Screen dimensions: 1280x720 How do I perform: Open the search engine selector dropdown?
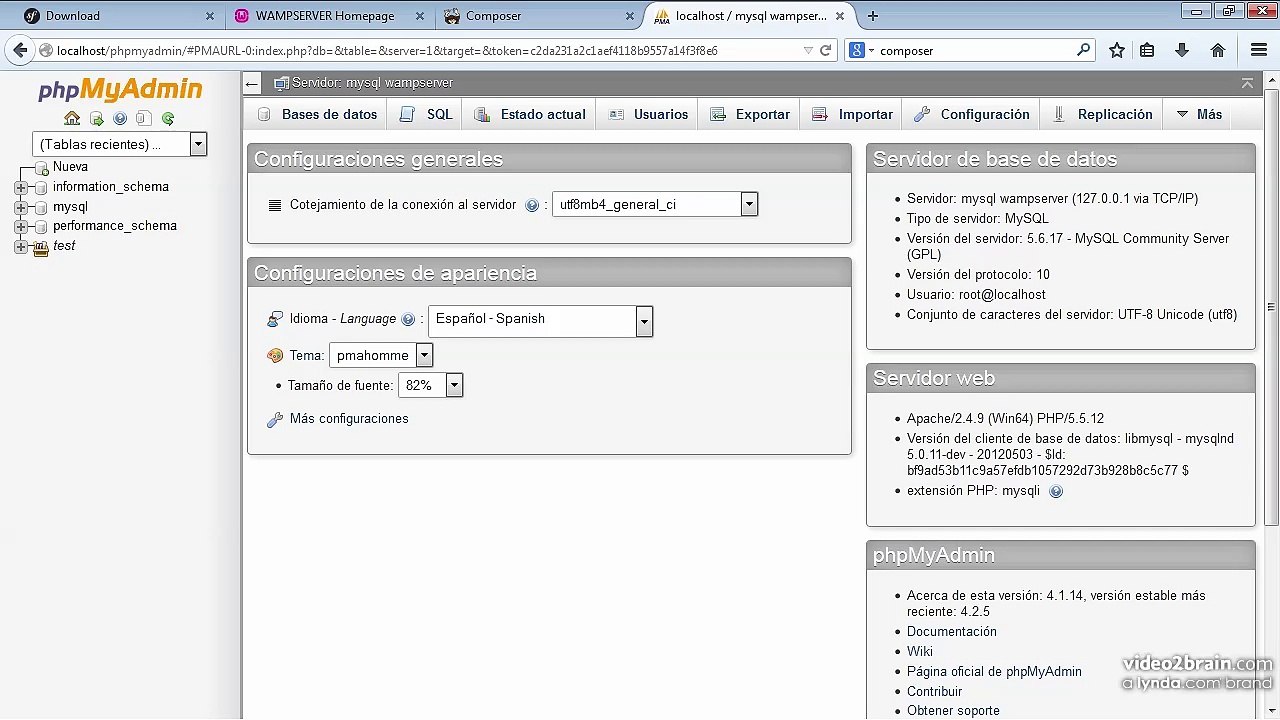[861, 50]
